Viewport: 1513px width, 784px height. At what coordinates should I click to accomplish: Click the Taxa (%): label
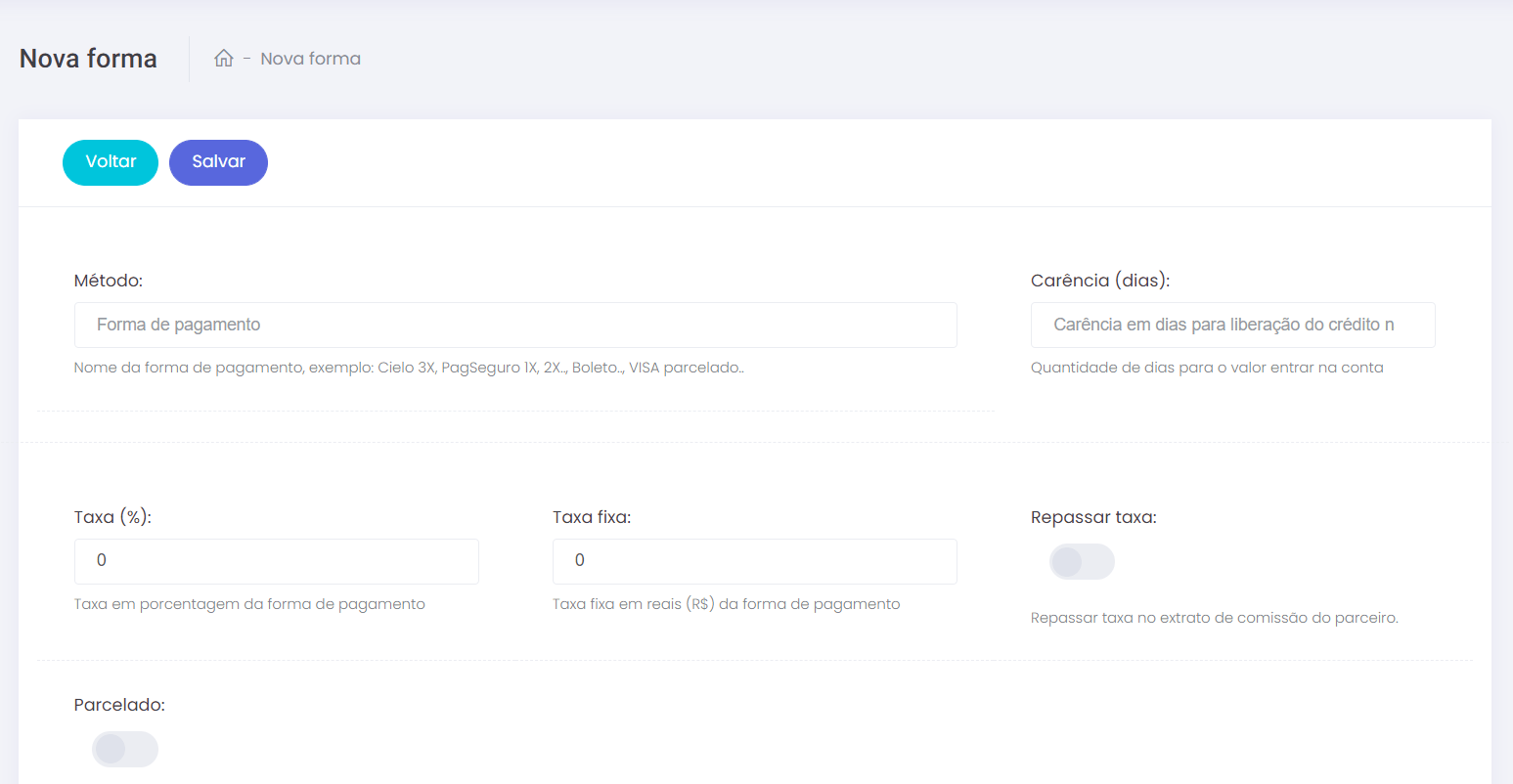click(x=112, y=517)
